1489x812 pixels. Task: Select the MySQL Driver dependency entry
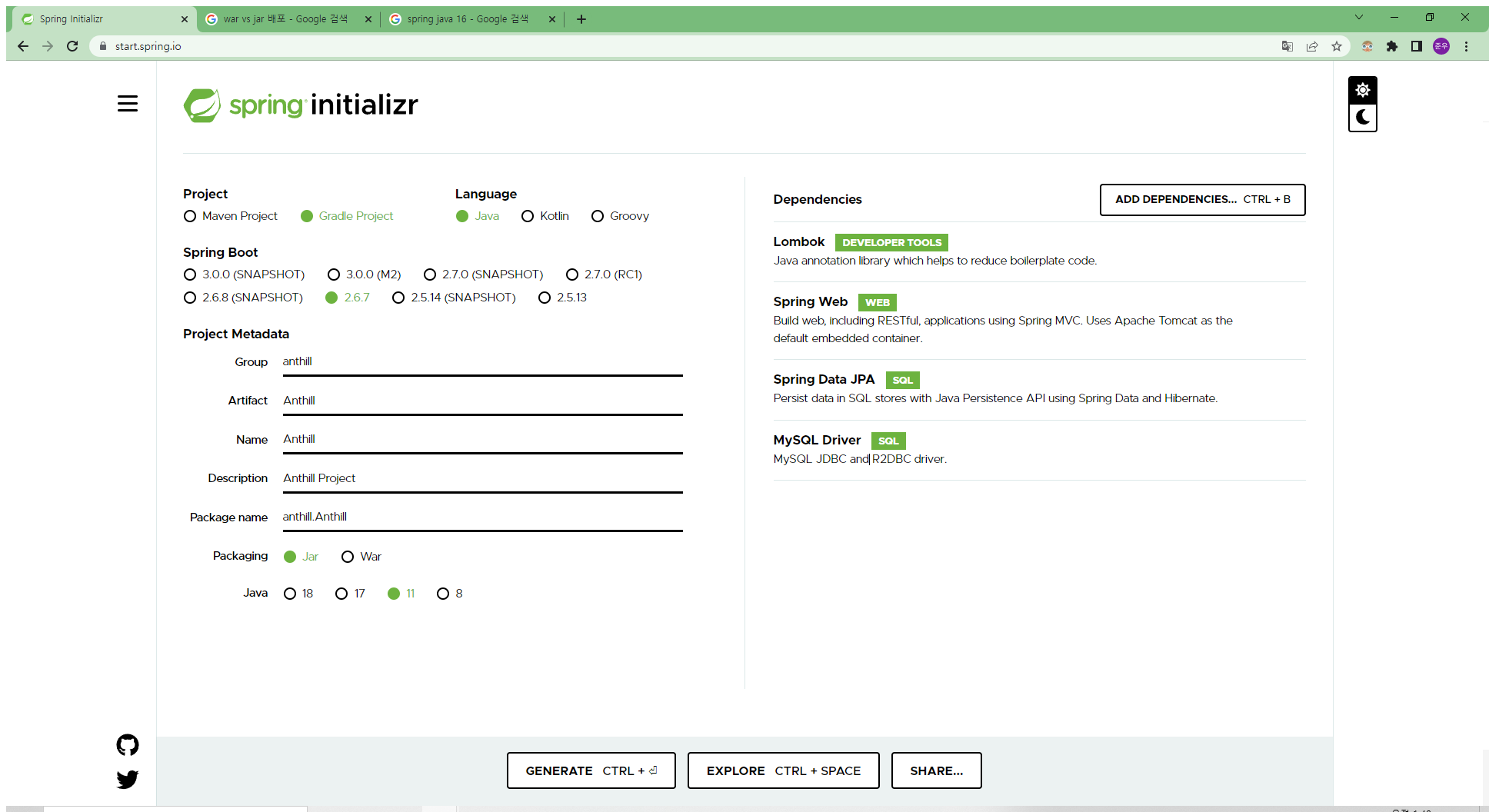point(1039,450)
